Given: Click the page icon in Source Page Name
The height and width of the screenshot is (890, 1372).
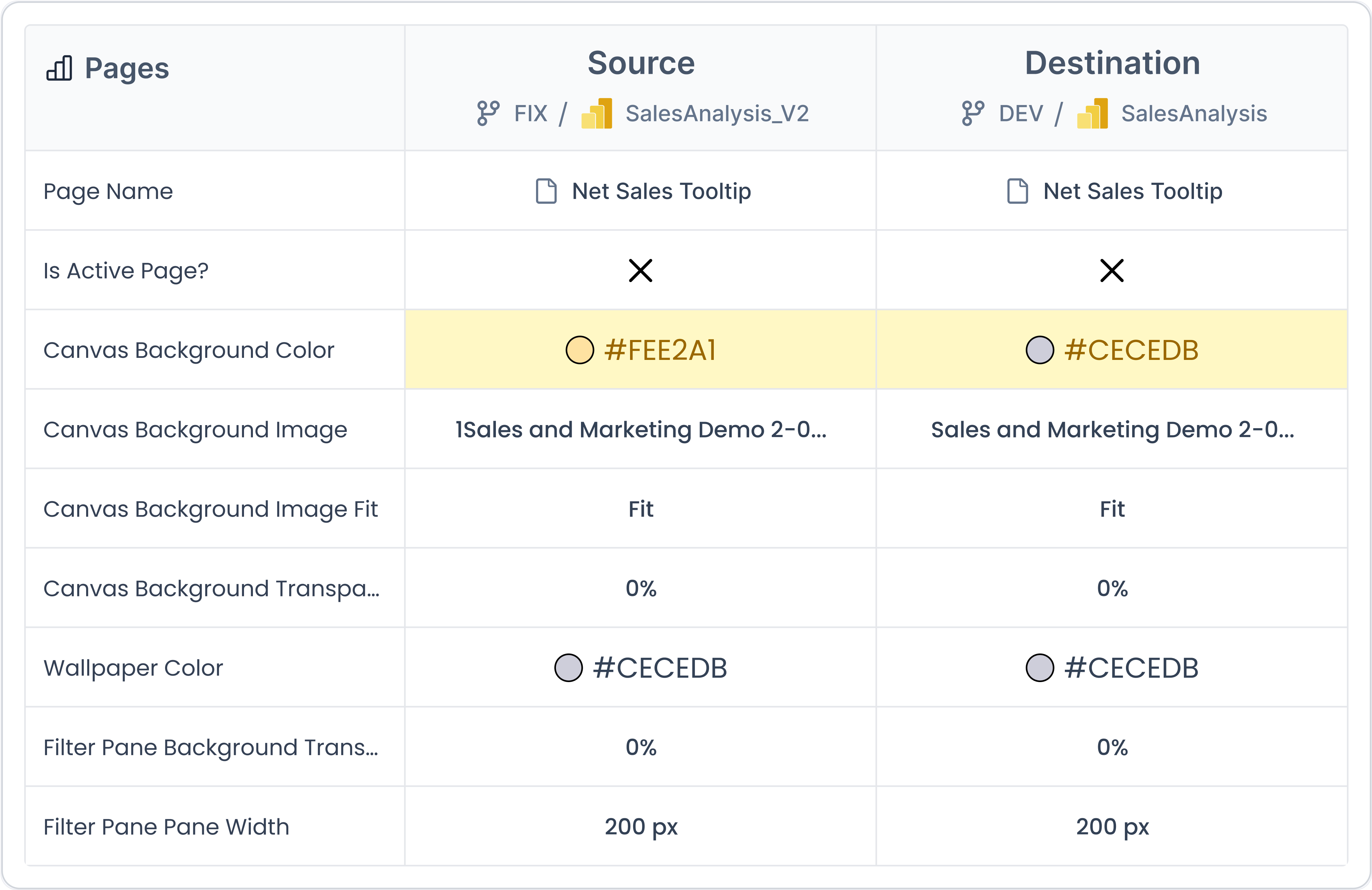Looking at the screenshot, I should coord(546,191).
